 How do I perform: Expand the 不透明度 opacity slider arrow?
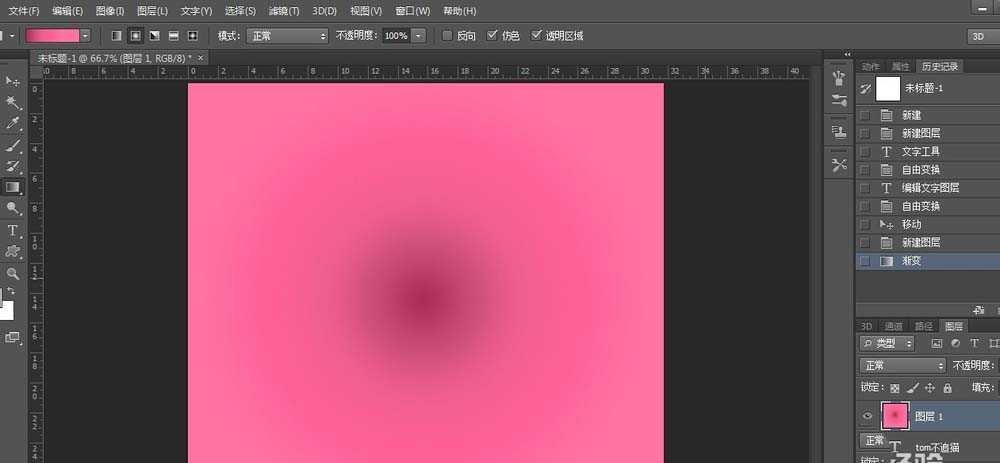[x=418, y=36]
